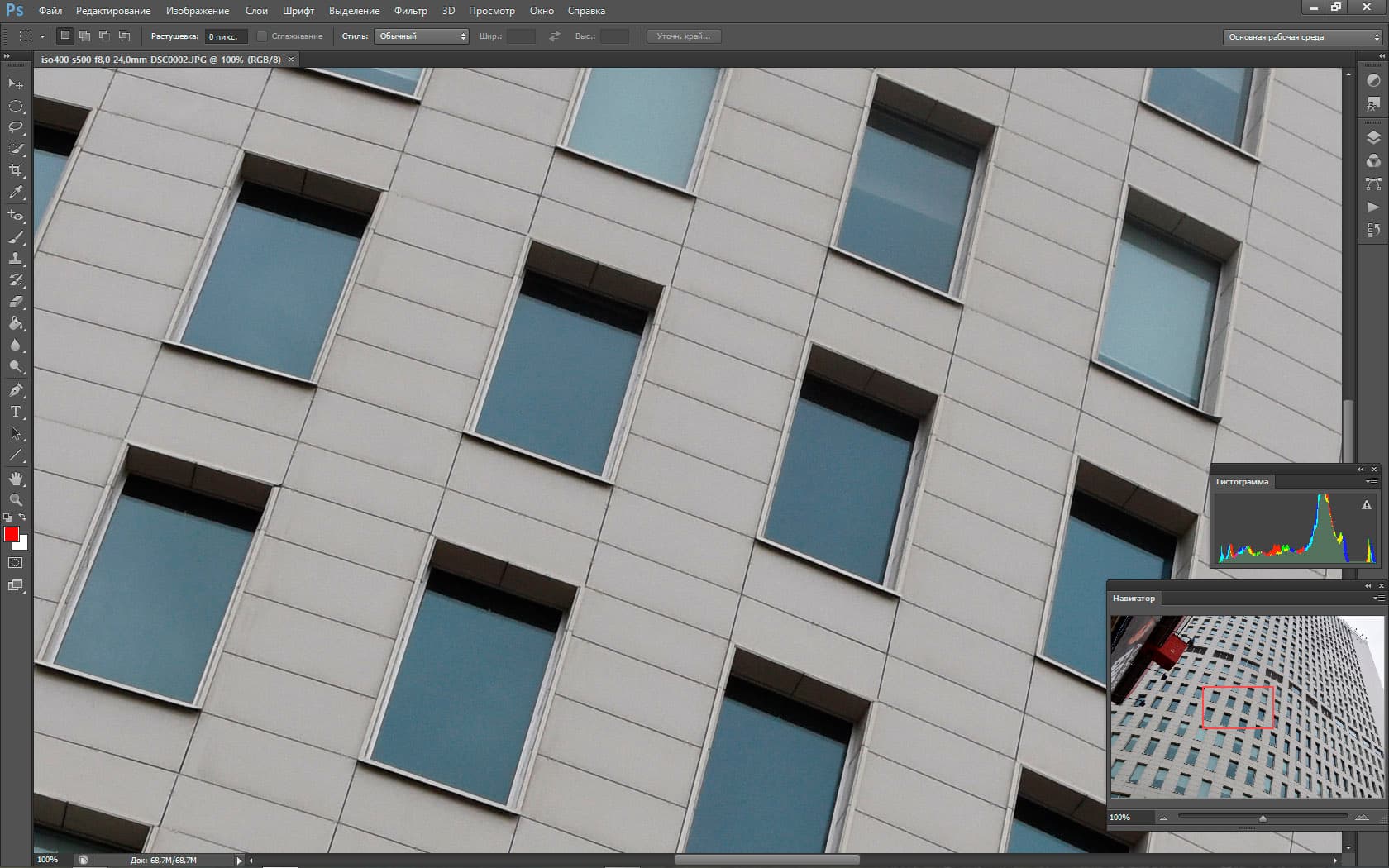The height and width of the screenshot is (868, 1389).
Task: Select the Hand tool
Action: (x=16, y=479)
